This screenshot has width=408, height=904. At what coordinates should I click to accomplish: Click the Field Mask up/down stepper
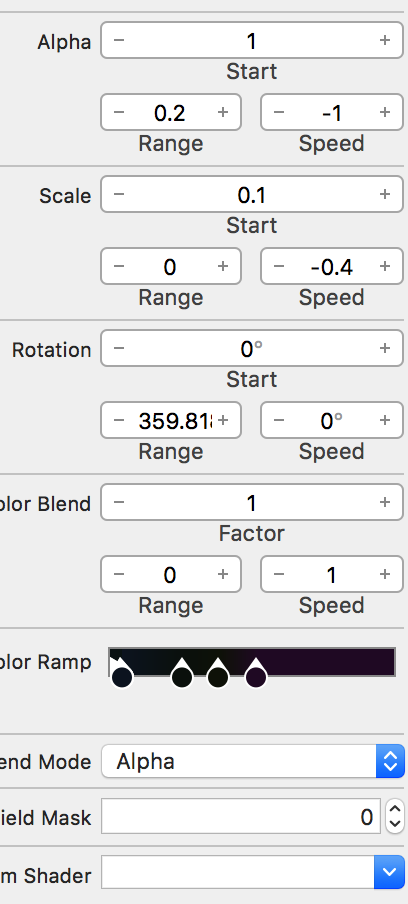[395, 816]
